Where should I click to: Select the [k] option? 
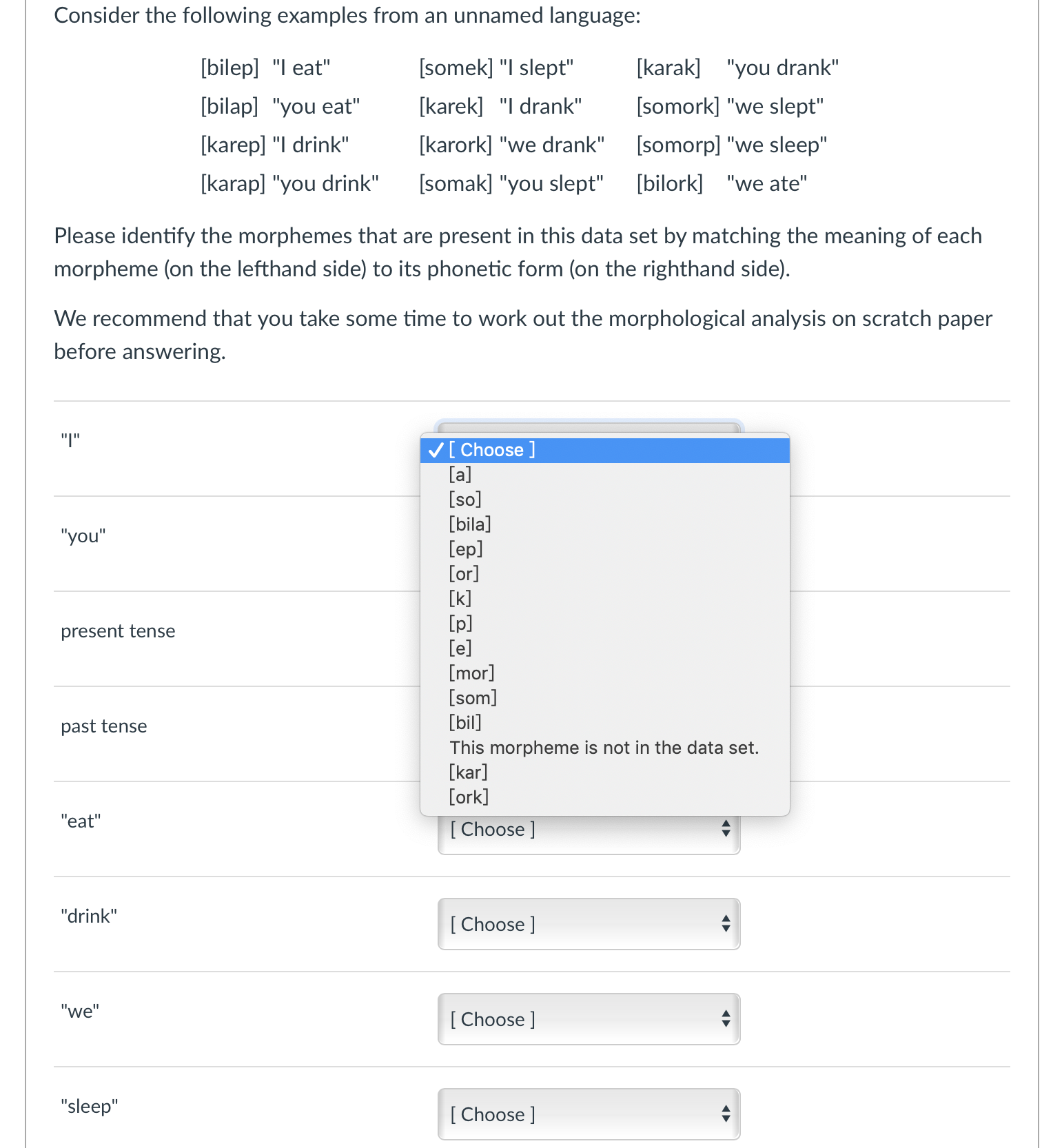[x=604, y=598]
